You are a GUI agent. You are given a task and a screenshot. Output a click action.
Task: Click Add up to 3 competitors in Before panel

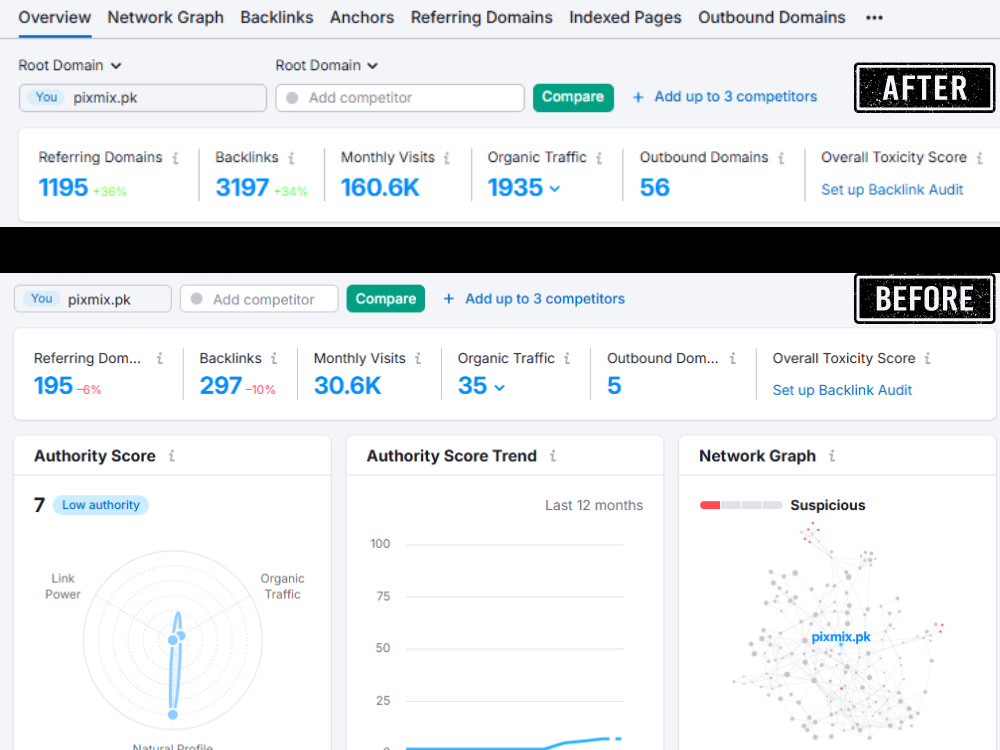[x=545, y=298]
